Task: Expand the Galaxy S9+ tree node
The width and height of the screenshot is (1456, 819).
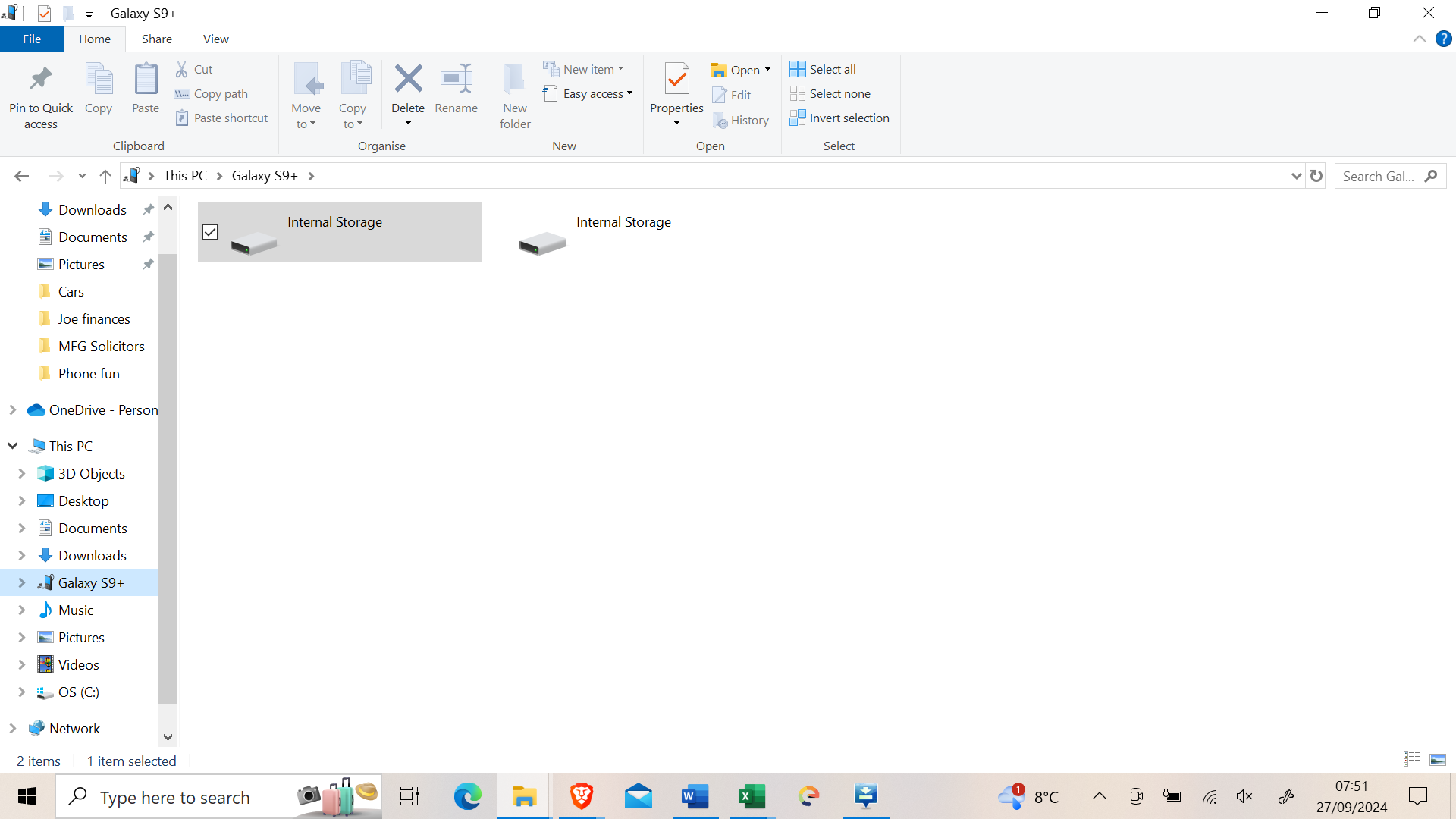Action: [x=22, y=582]
